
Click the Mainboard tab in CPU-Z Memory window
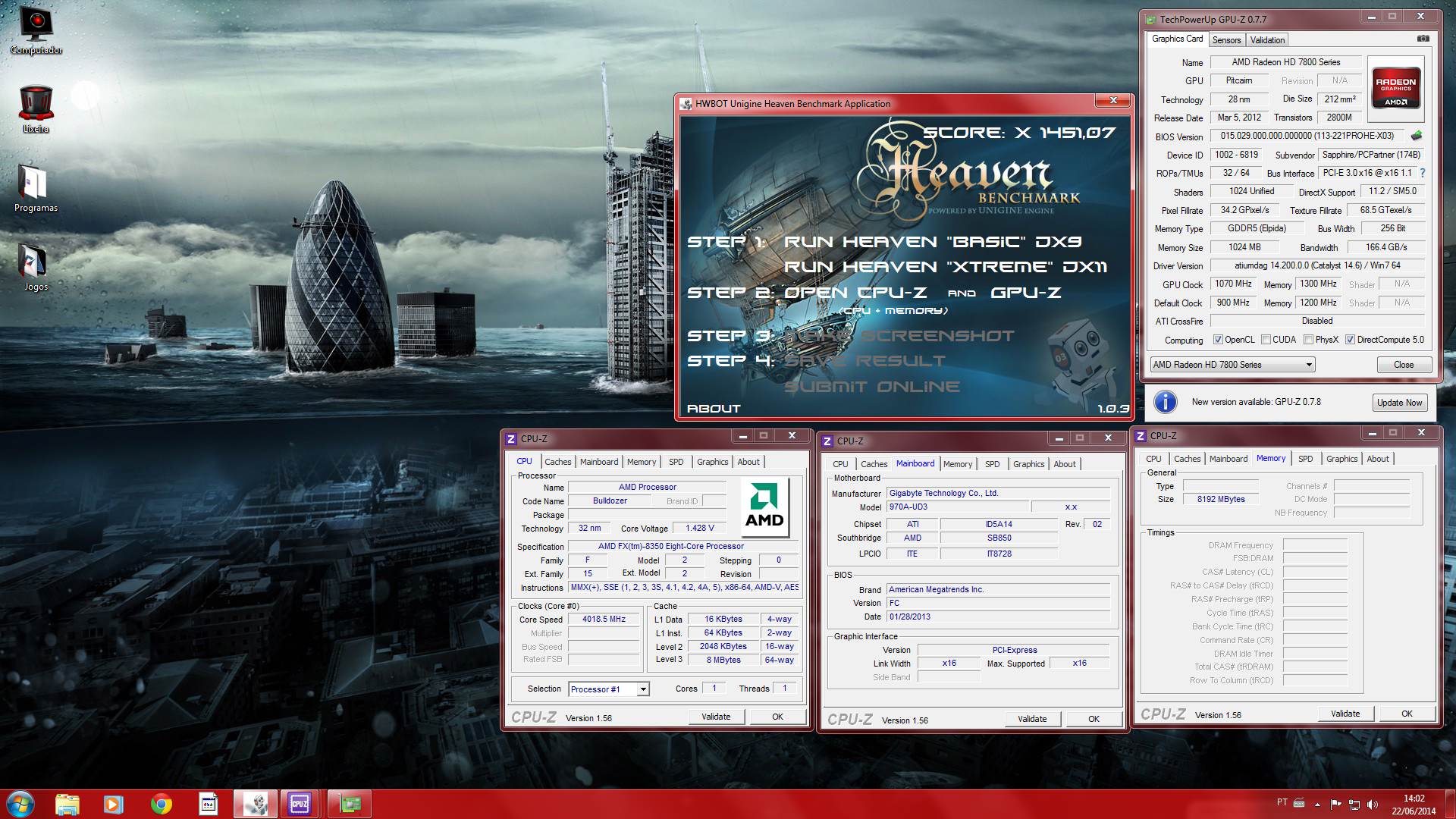(x=1228, y=459)
